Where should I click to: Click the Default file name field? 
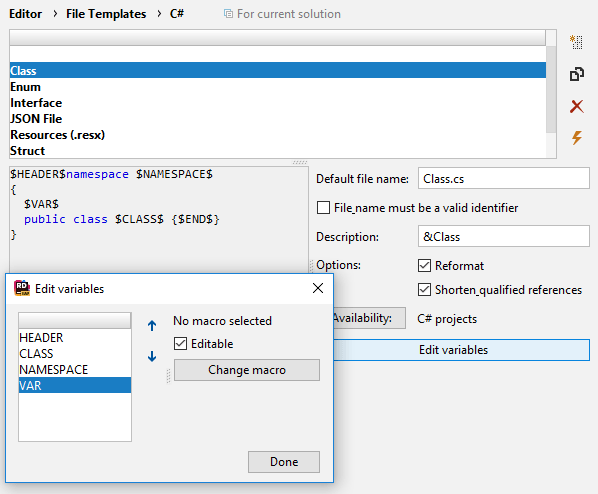coord(503,178)
